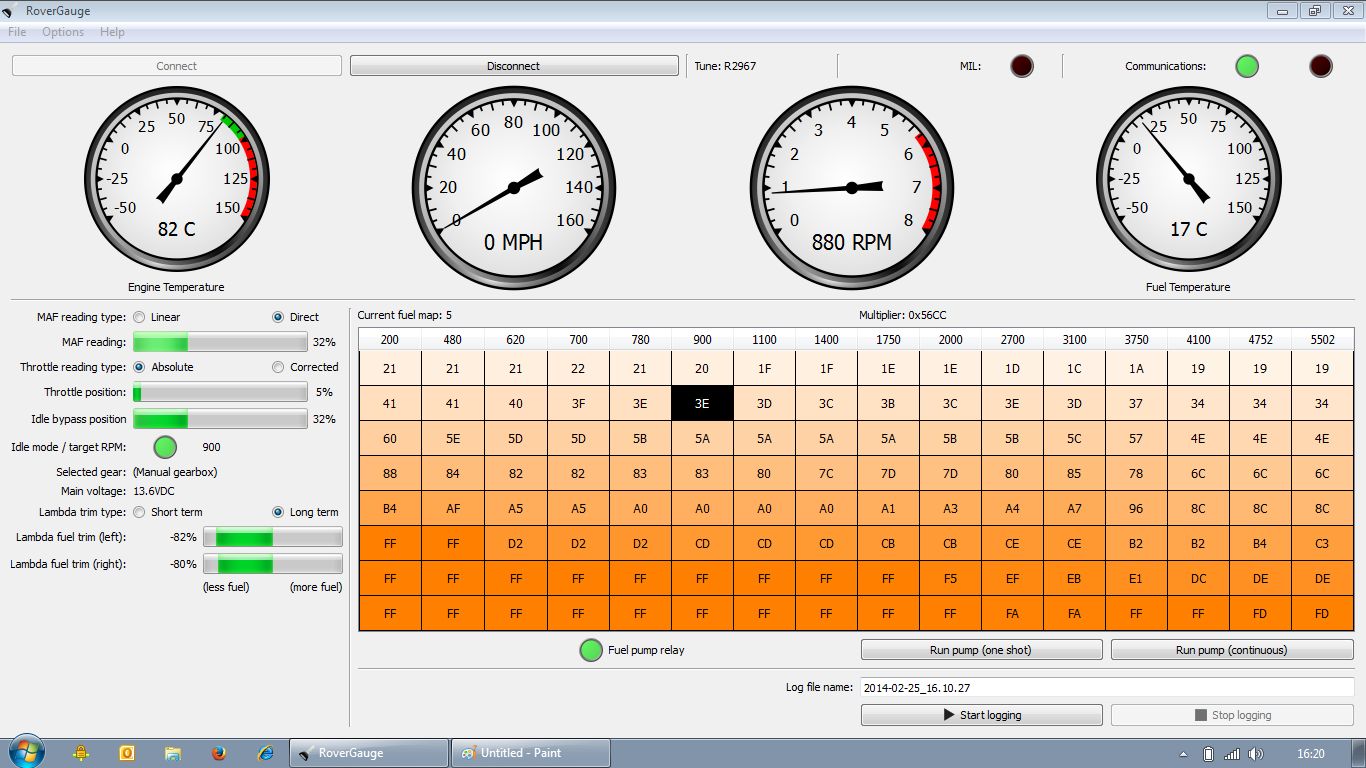The width and height of the screenshot is (1366, 768).
Task: Switch to RoverGauge taskbar window
Action: 368,753
